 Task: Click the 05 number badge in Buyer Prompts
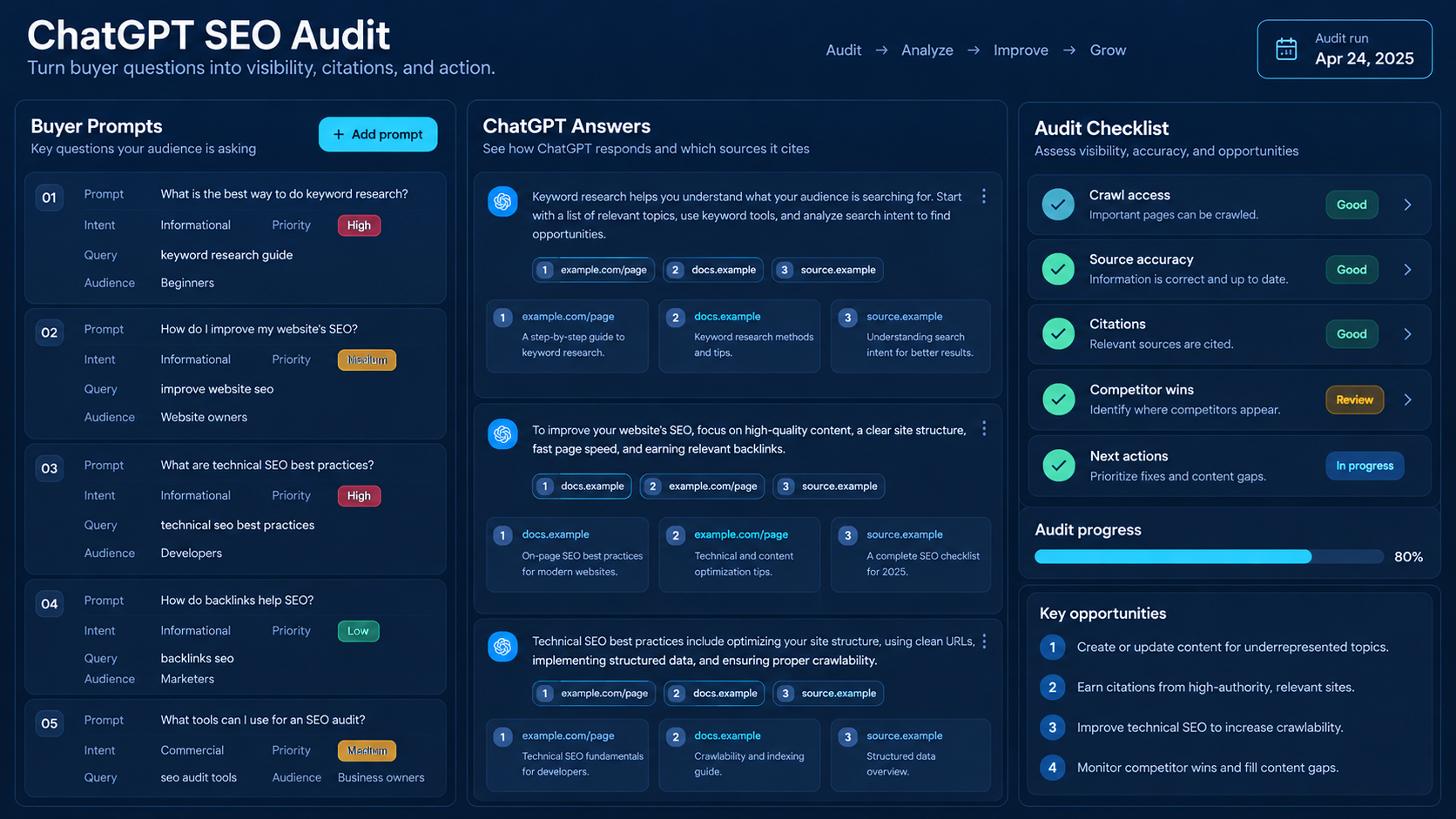(x=50, y=723)
